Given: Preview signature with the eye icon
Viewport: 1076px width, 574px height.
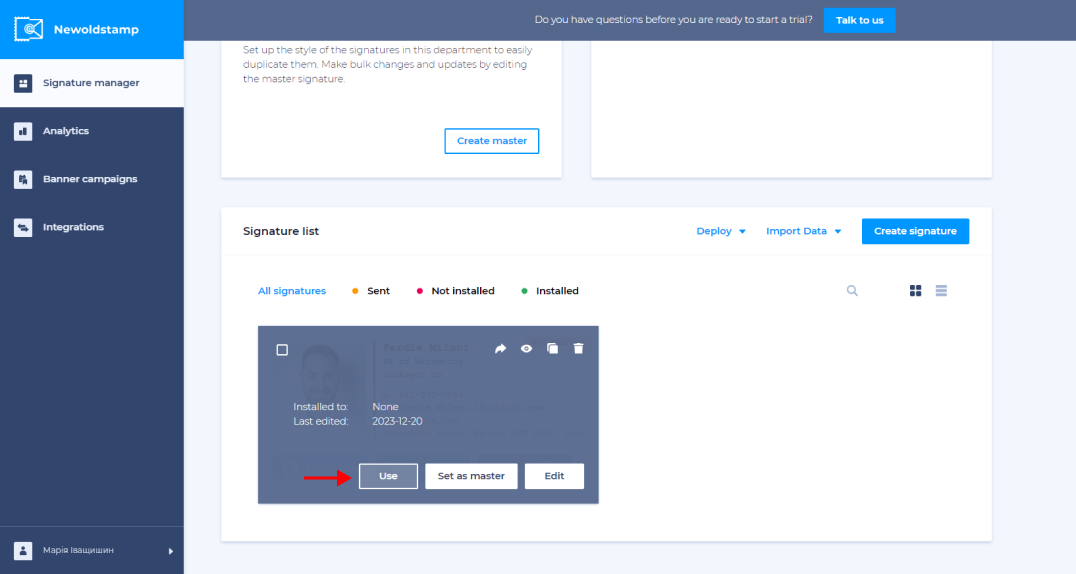Looking at the screenshot, I should 526,349.
